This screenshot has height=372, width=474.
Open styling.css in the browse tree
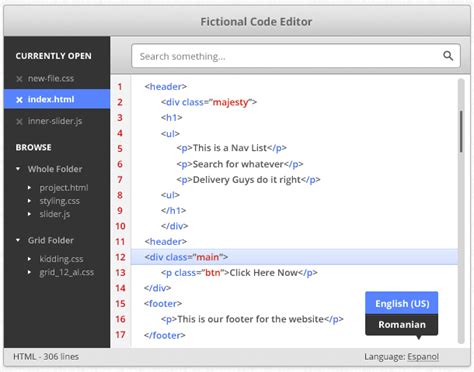59,201
